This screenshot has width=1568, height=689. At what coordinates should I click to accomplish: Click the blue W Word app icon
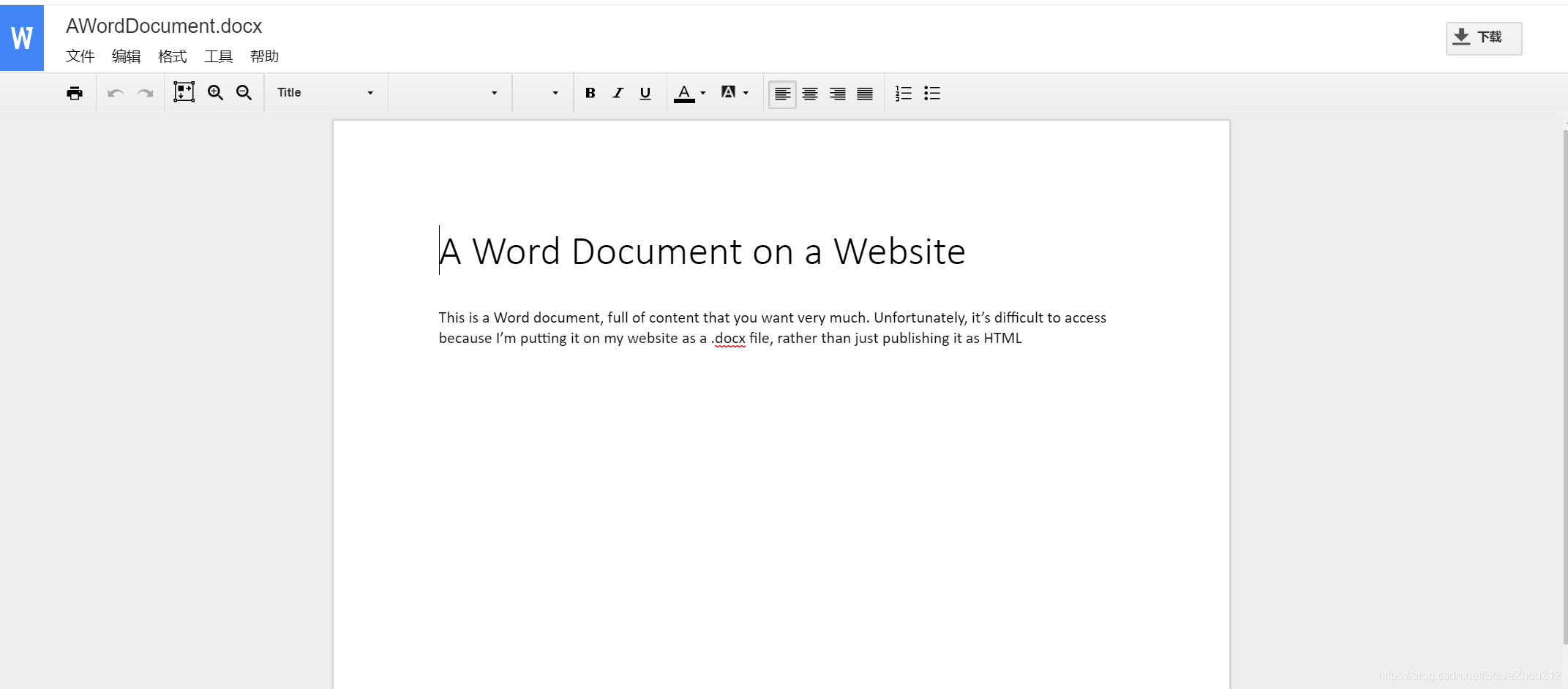click(x=22, y=38)
